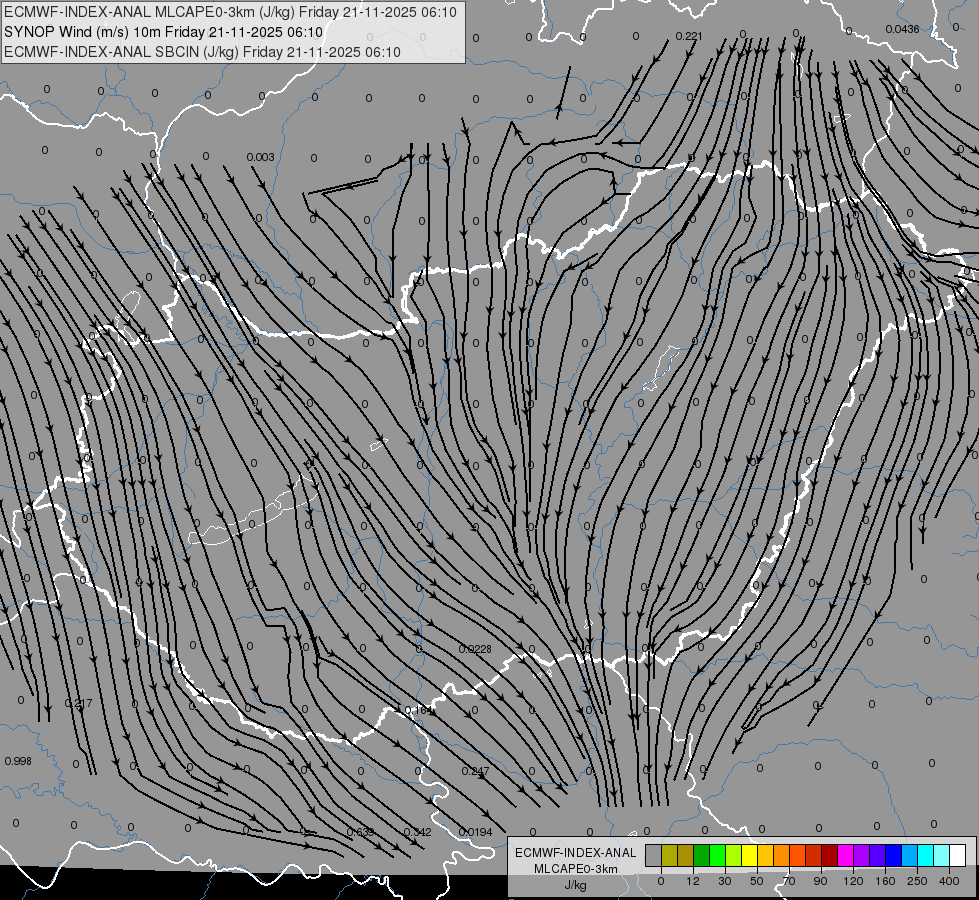Click the red-orange swatch right of the 70 tick

pos(798,855)
